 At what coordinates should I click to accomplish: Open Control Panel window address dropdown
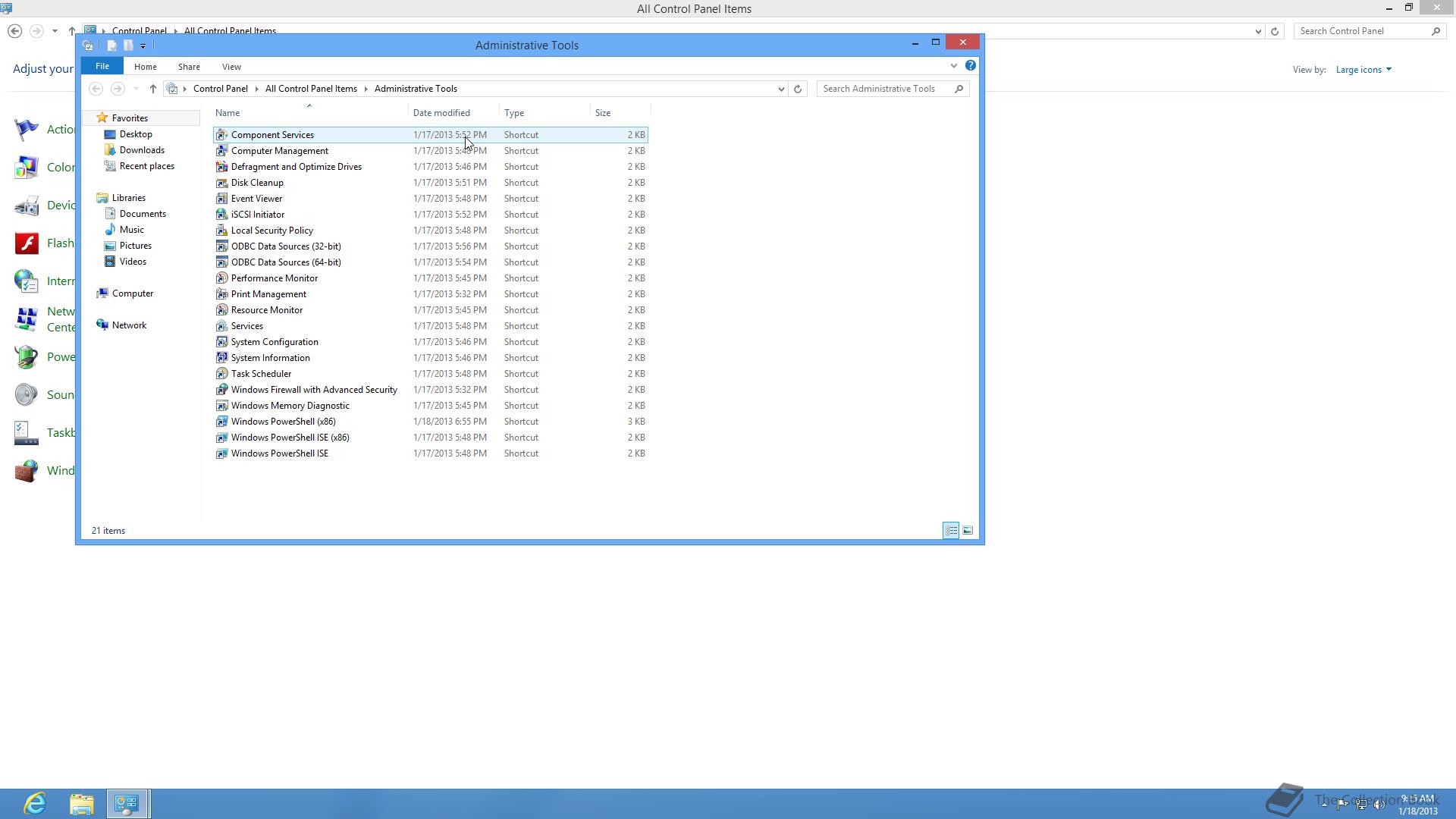(1258, 31)
